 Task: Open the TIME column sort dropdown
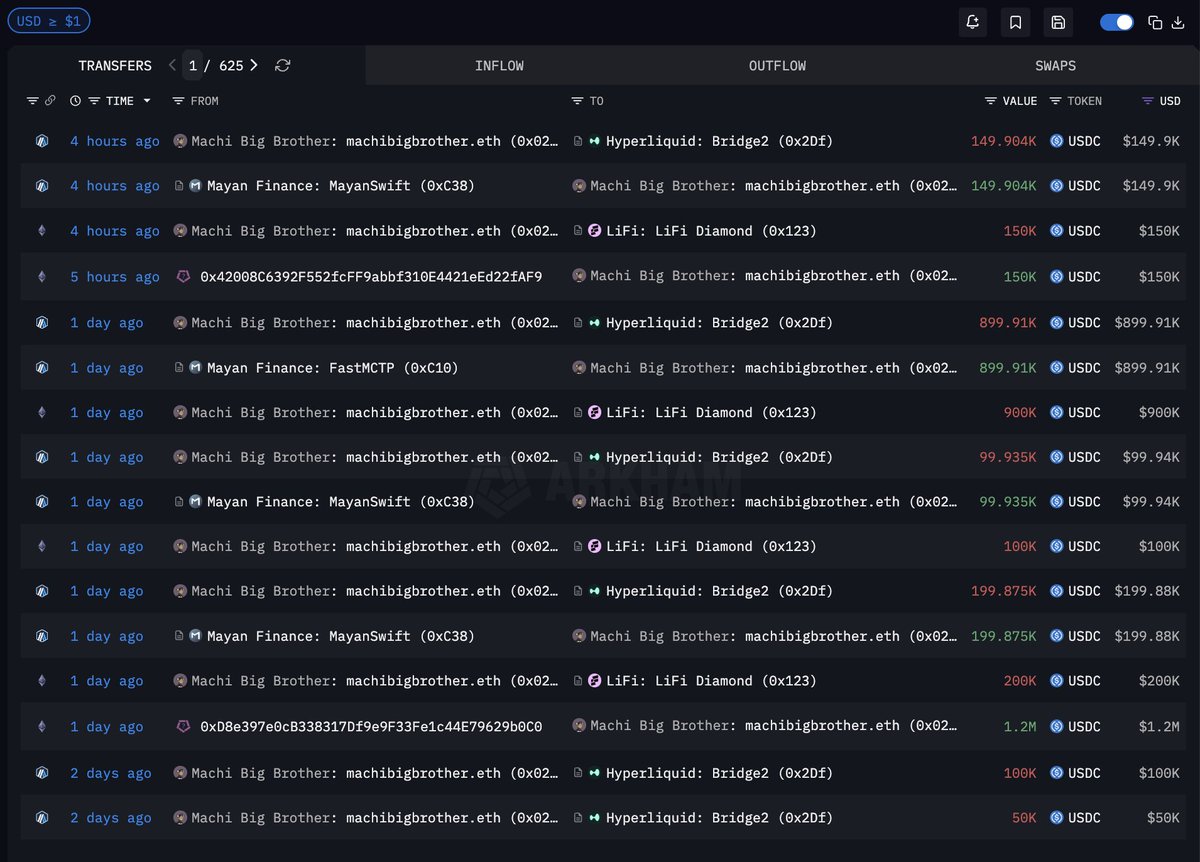(x=147, y=101)
